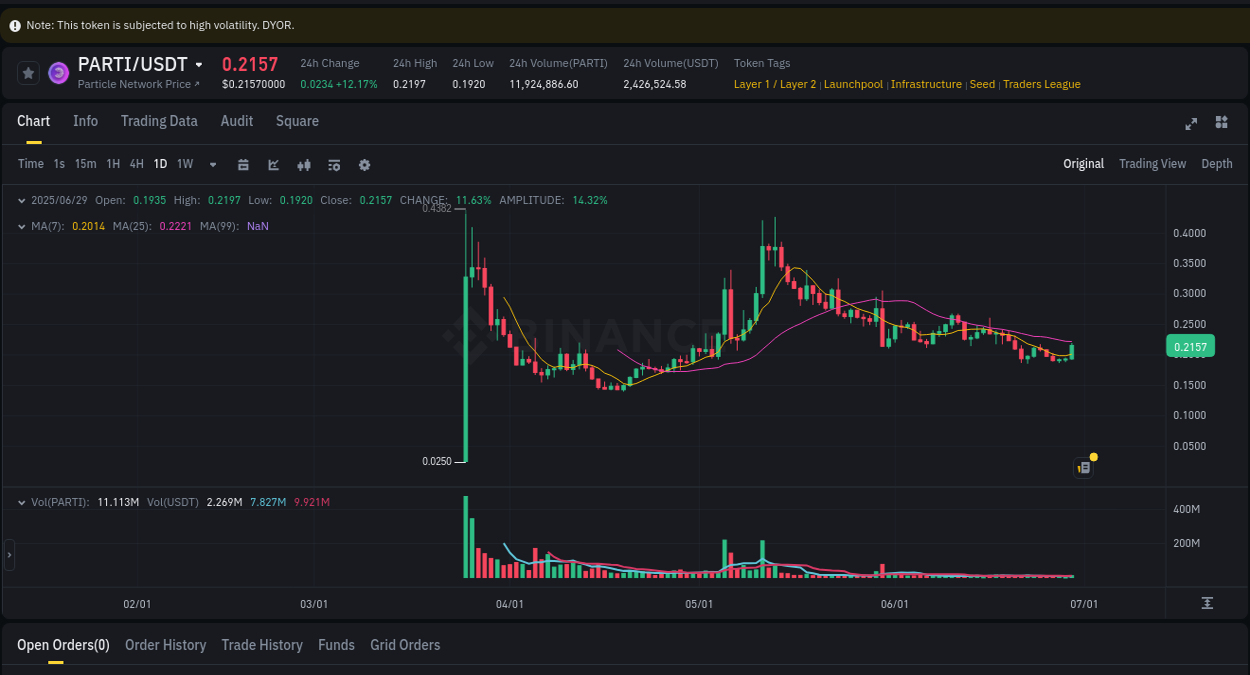Select the candlestick chart icon
Screen dimensions: 1250x675
click(304, 164)
